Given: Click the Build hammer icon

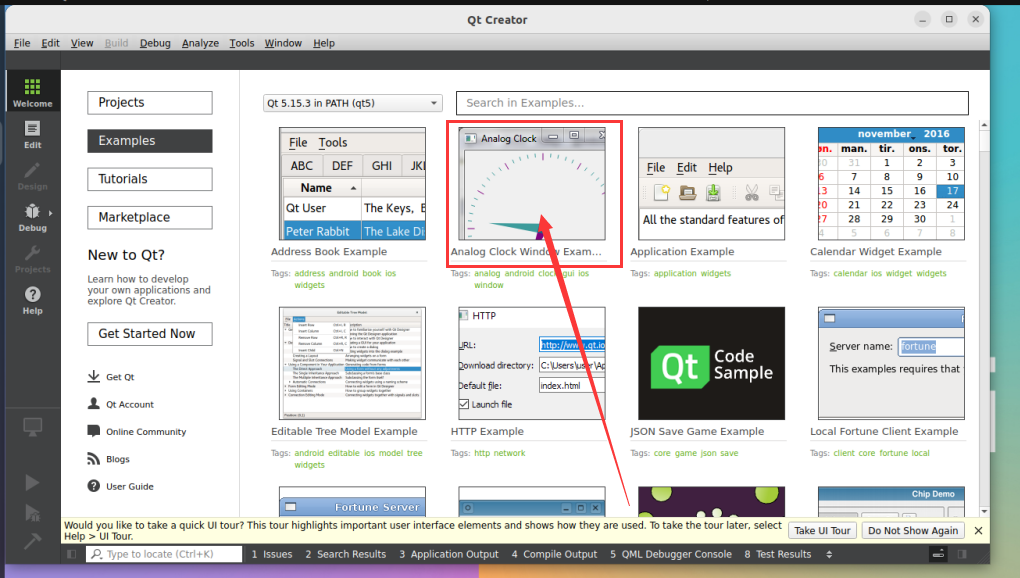Looking at the screenshot, I should tap(33, 540).
